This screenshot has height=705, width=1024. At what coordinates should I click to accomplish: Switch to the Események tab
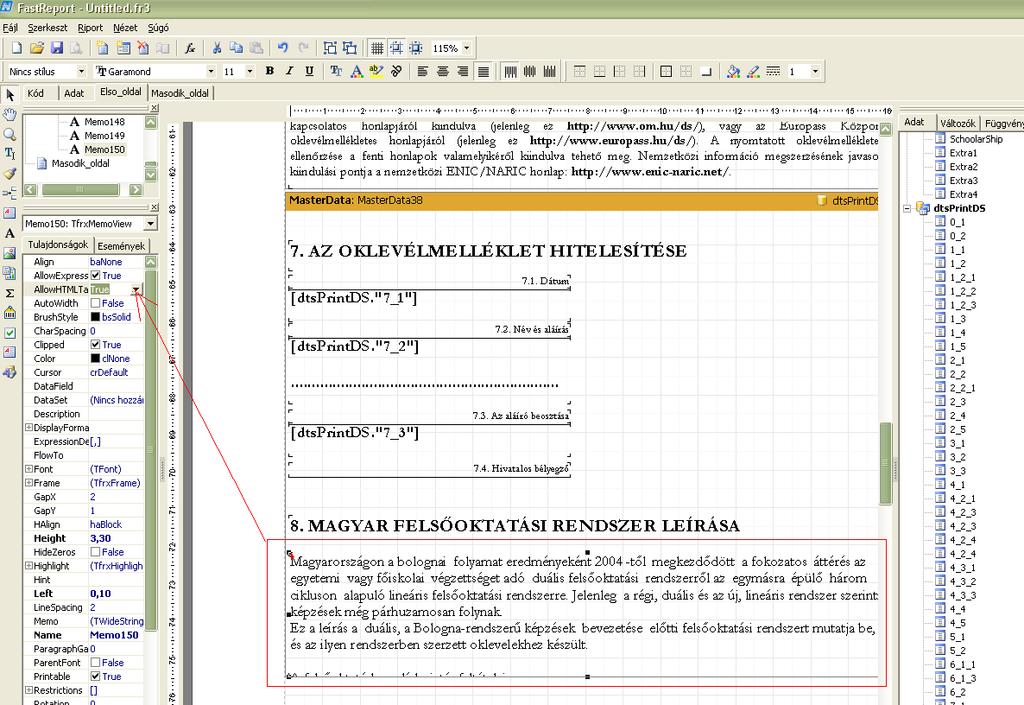point(121,246)
